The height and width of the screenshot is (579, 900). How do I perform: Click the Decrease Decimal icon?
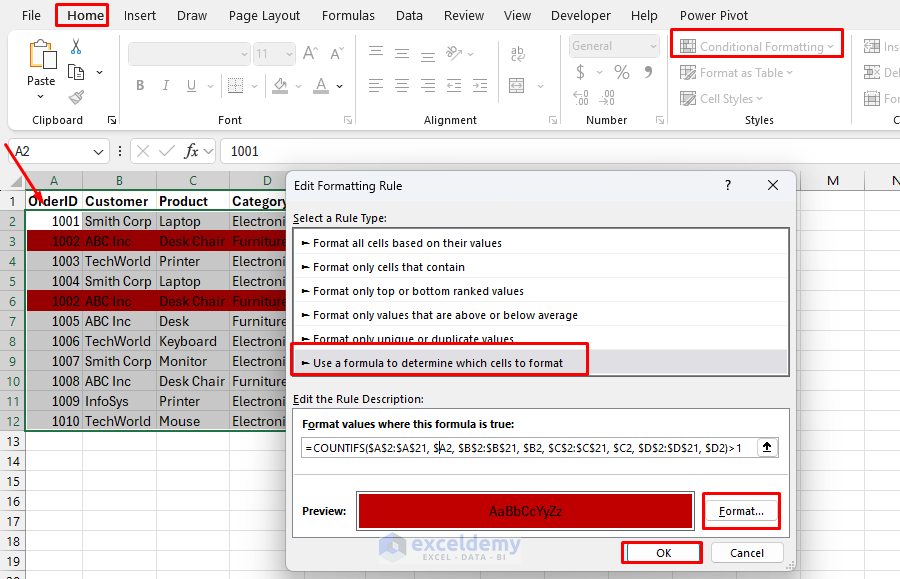coord(607,98)
